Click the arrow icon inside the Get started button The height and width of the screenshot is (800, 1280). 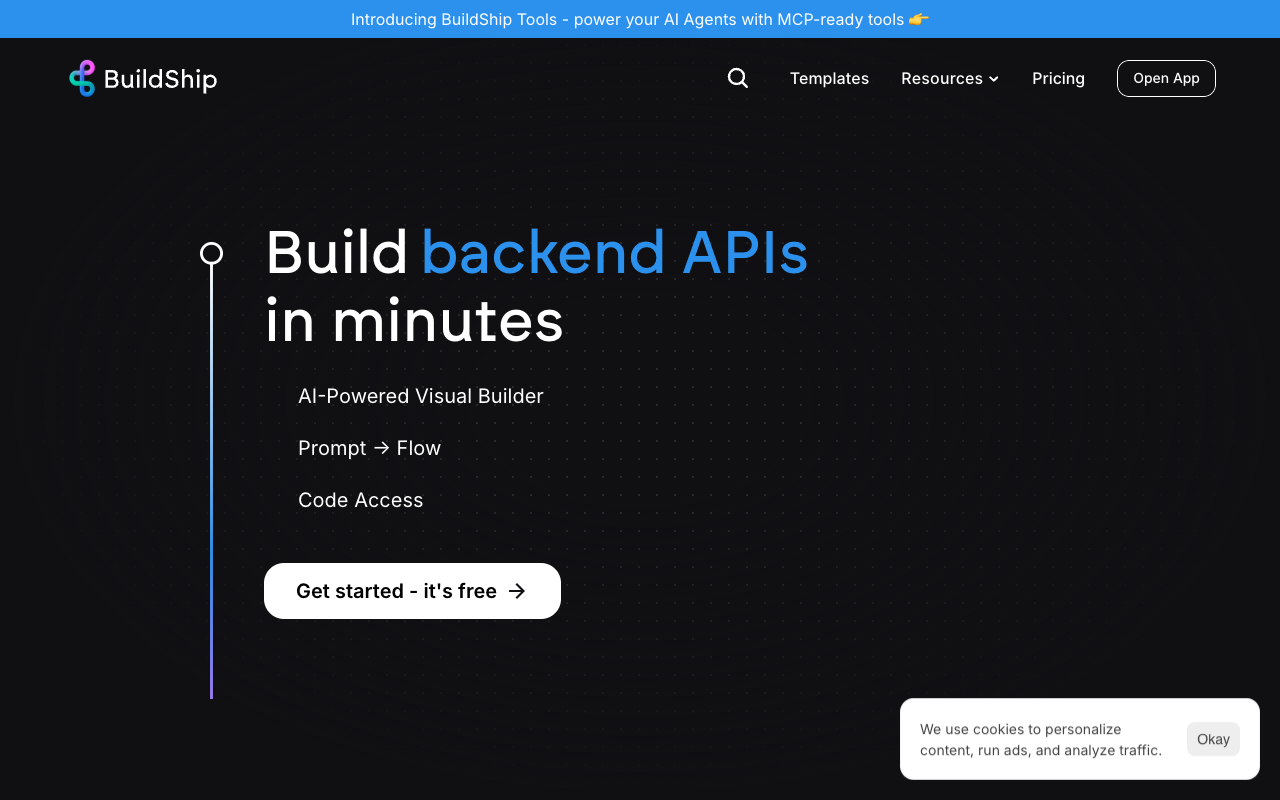click(x=516, y=591)
